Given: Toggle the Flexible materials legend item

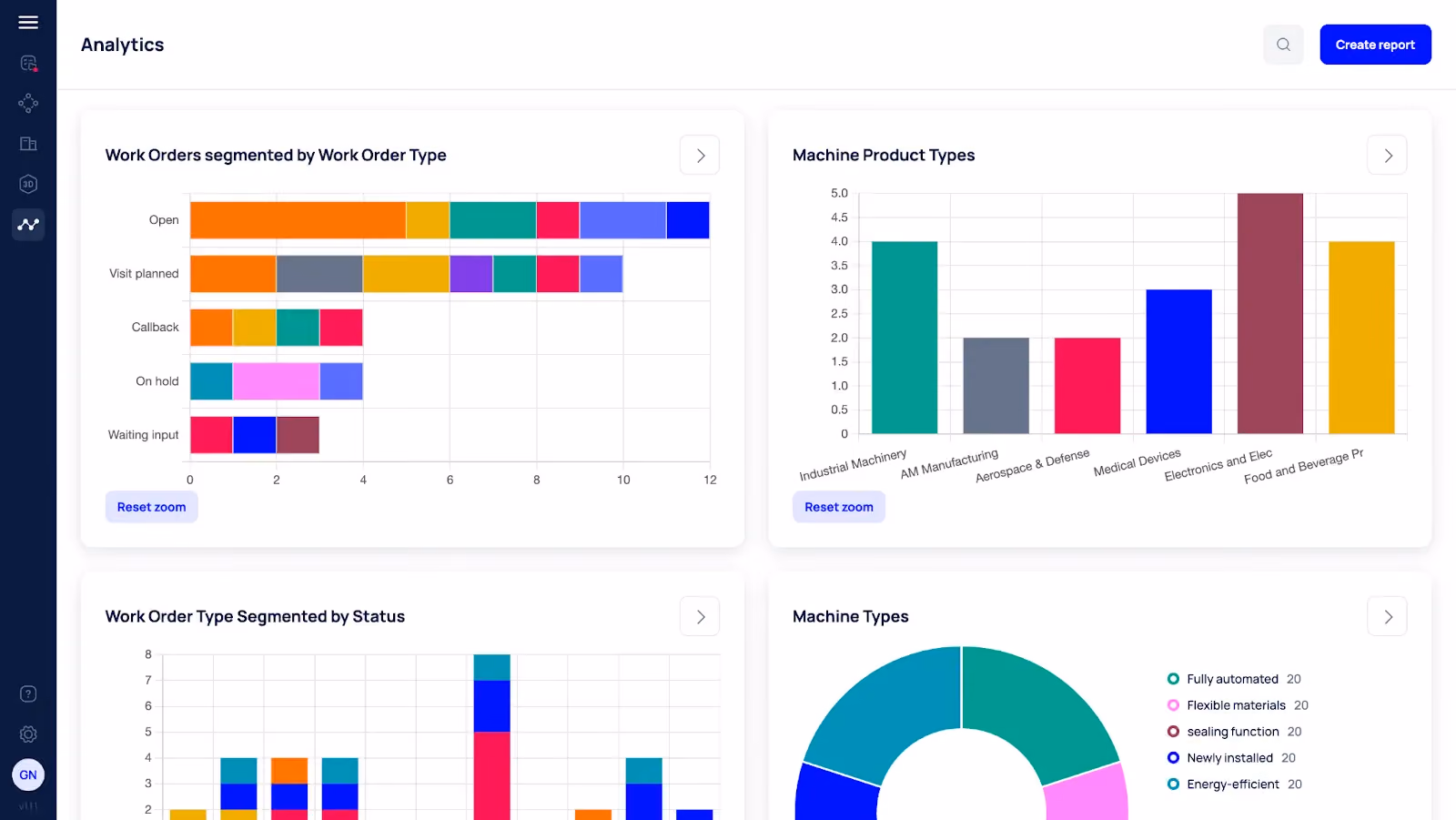Looking at the screenshot, I should [x=1238, y=705].
